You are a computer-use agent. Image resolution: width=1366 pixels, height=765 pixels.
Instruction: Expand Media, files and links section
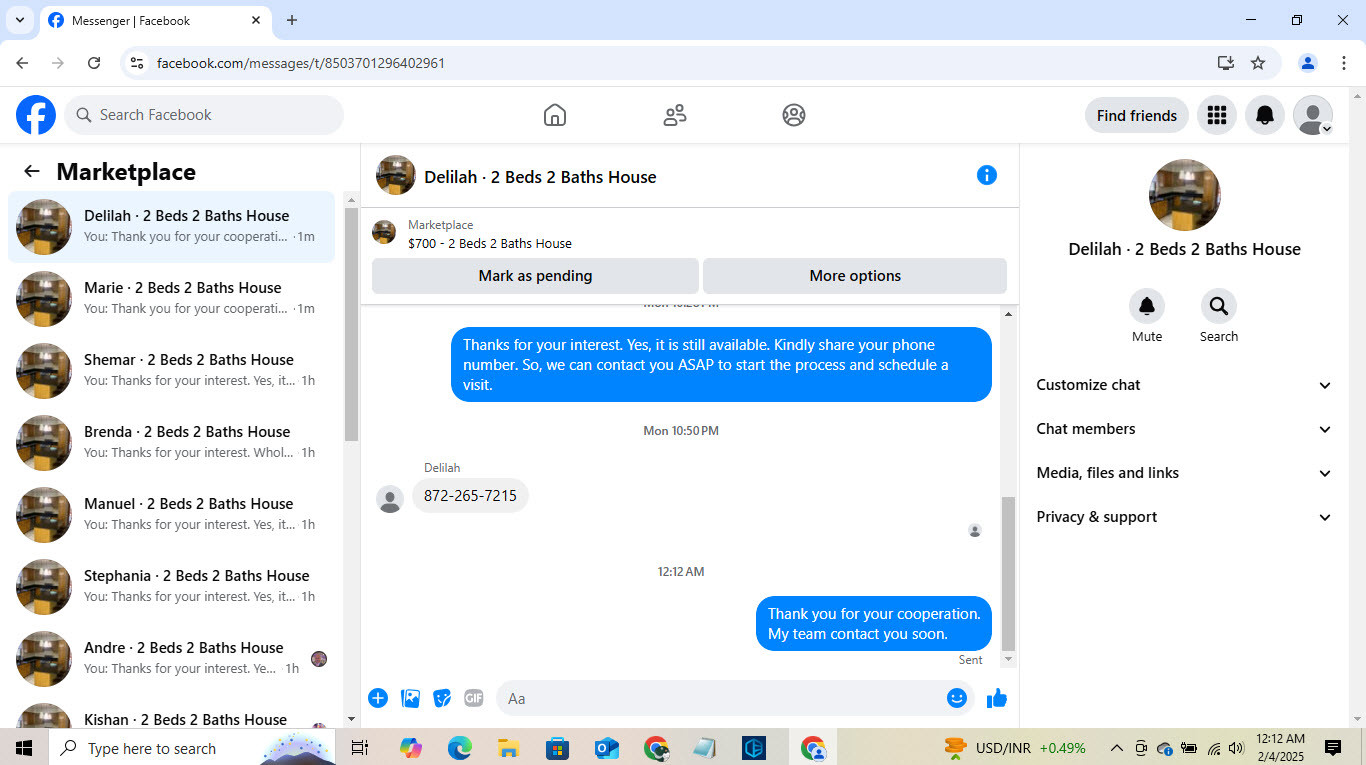click(1185, 473)
